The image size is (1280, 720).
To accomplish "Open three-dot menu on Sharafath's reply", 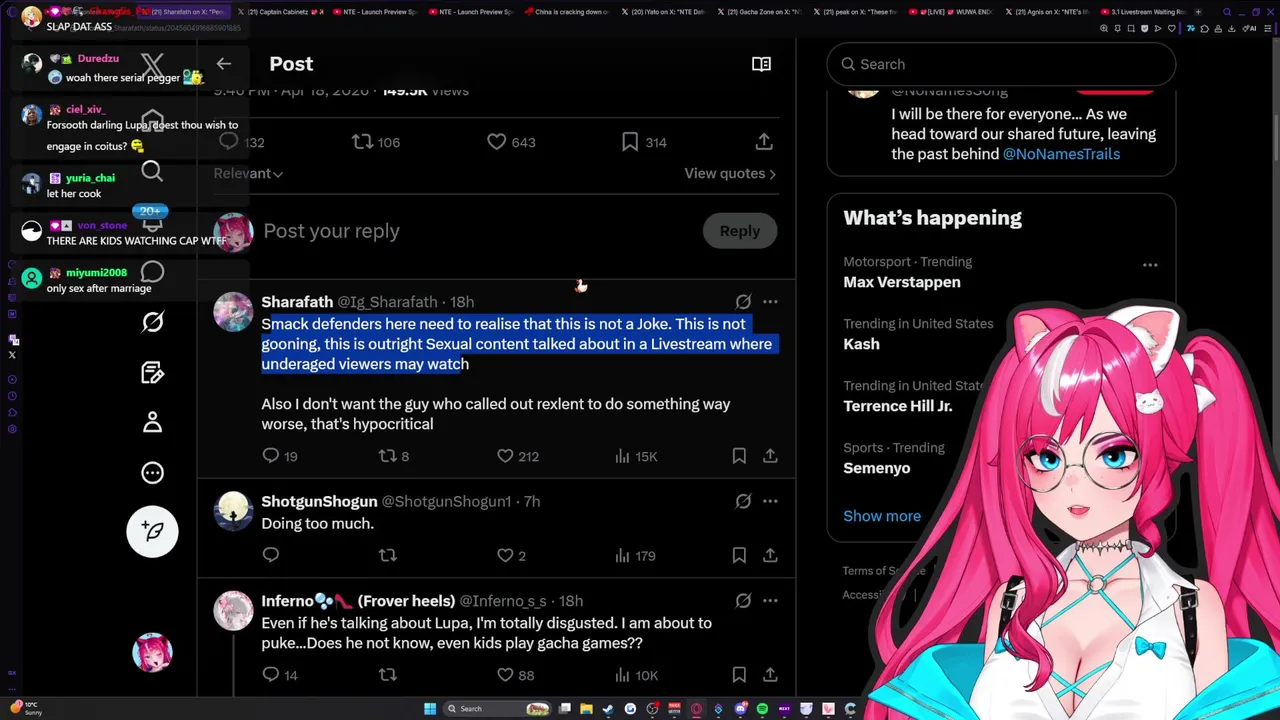I will click(770, 302).
